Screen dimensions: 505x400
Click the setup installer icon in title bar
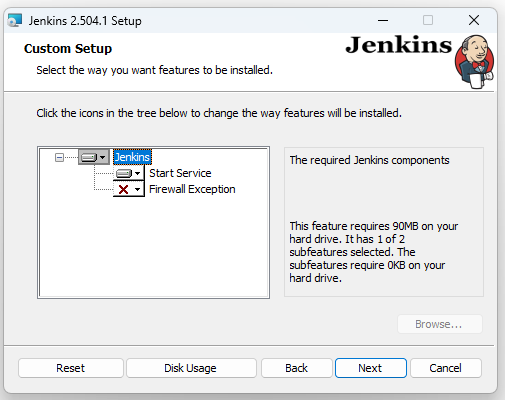(x=15, y=20)
